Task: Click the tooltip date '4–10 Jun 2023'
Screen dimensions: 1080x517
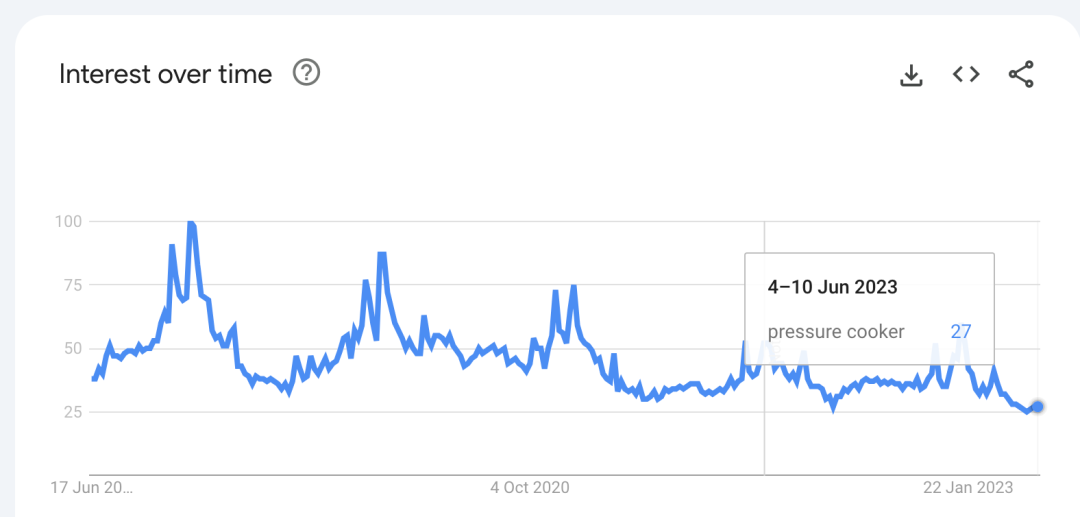Action: coord(833,287)
